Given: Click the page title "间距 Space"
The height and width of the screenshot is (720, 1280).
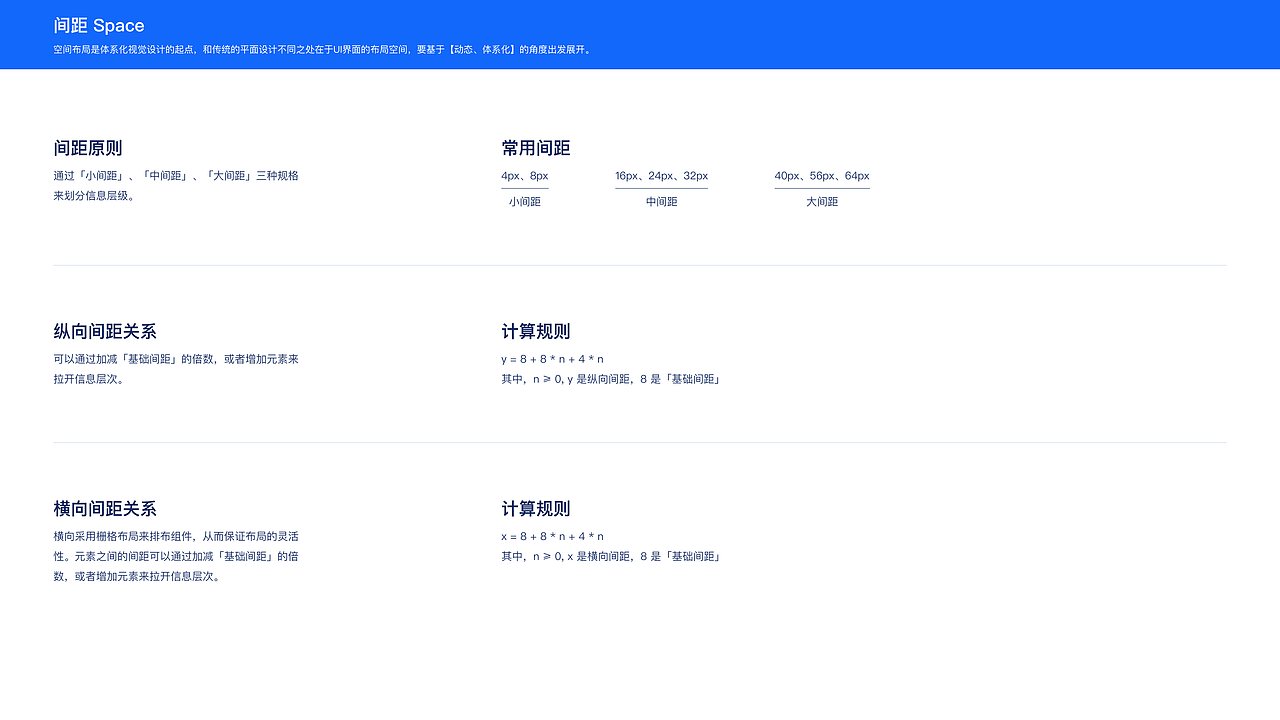Looking at the screenshot, I should pyautogui.click(x=99, y=26).
